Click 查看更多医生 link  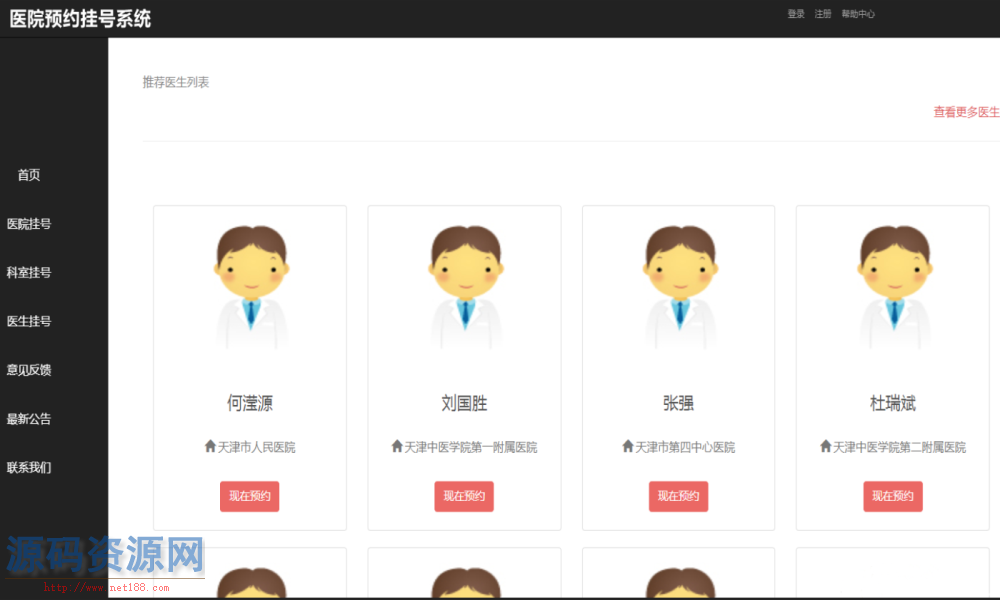click(966, 112)
